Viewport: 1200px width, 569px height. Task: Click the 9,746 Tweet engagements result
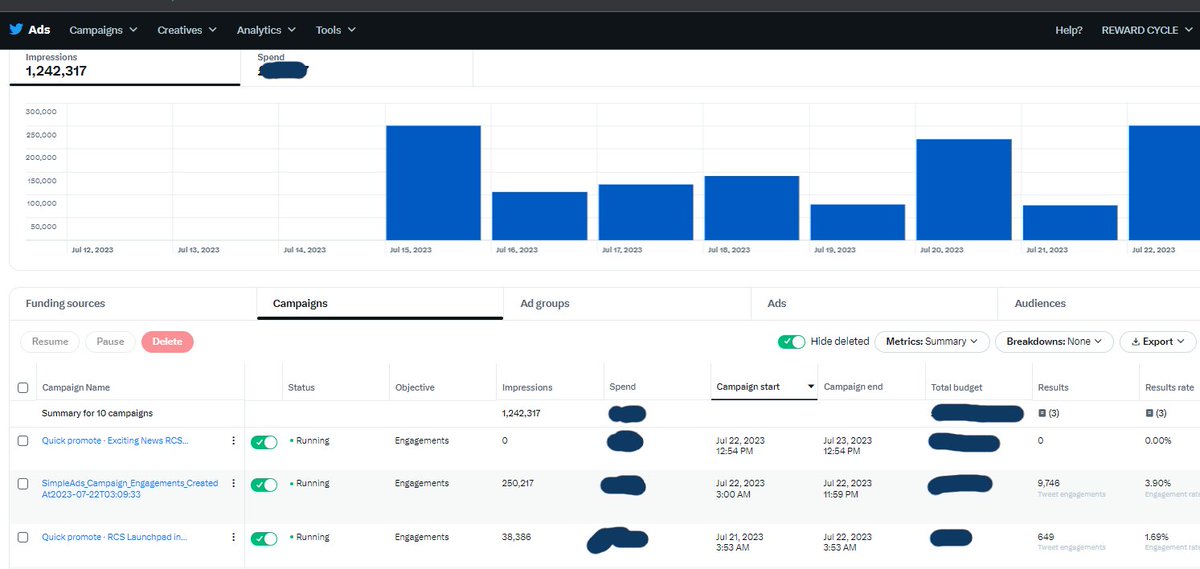tap(1072, 487)
